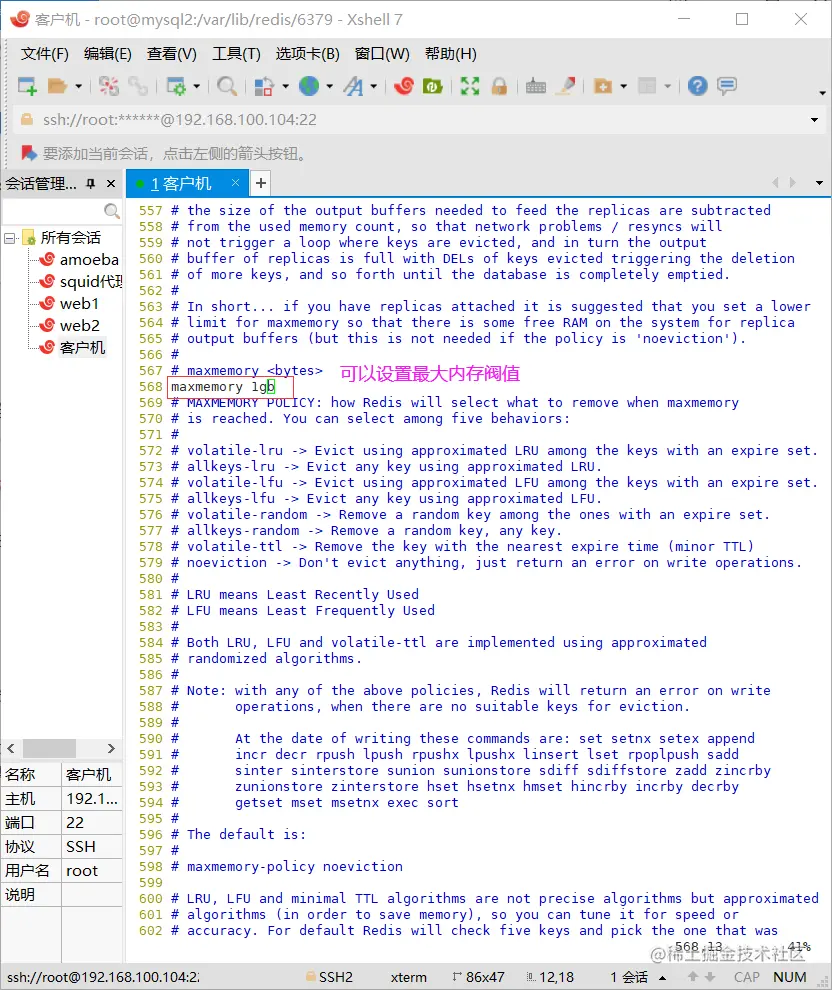Click the chat bubble feedback icon
This screenshot has width=832, height=990.
click(727, 86)
